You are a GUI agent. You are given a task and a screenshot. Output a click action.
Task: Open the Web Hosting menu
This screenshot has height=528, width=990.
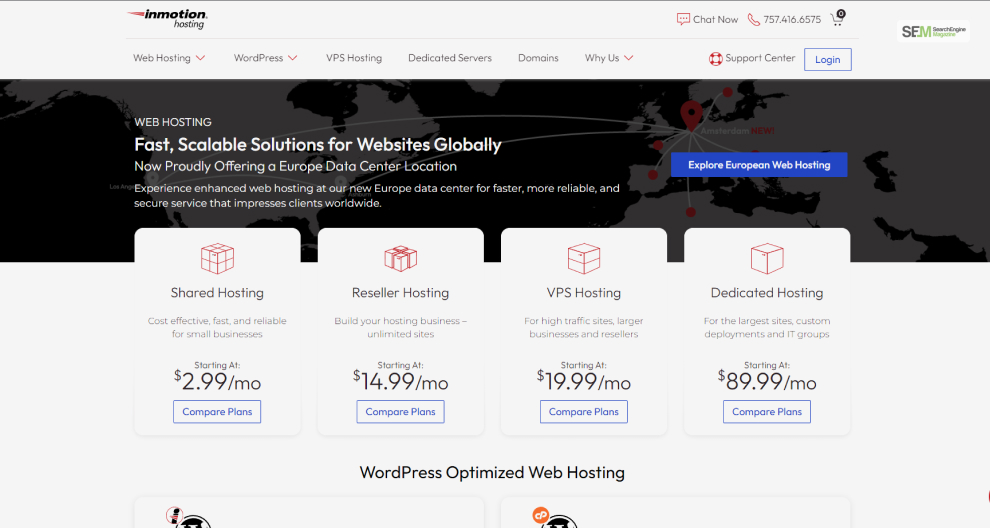(162, 57)
